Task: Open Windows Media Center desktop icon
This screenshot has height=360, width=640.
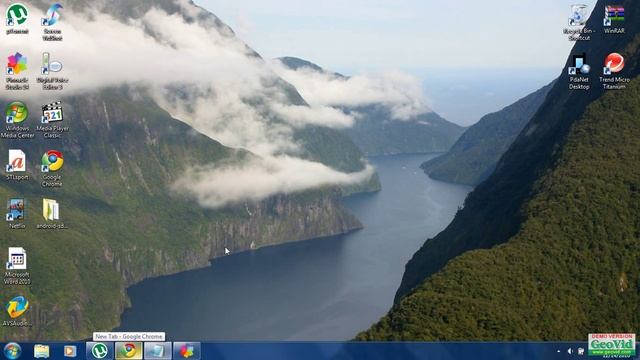Action: point(17,120)
